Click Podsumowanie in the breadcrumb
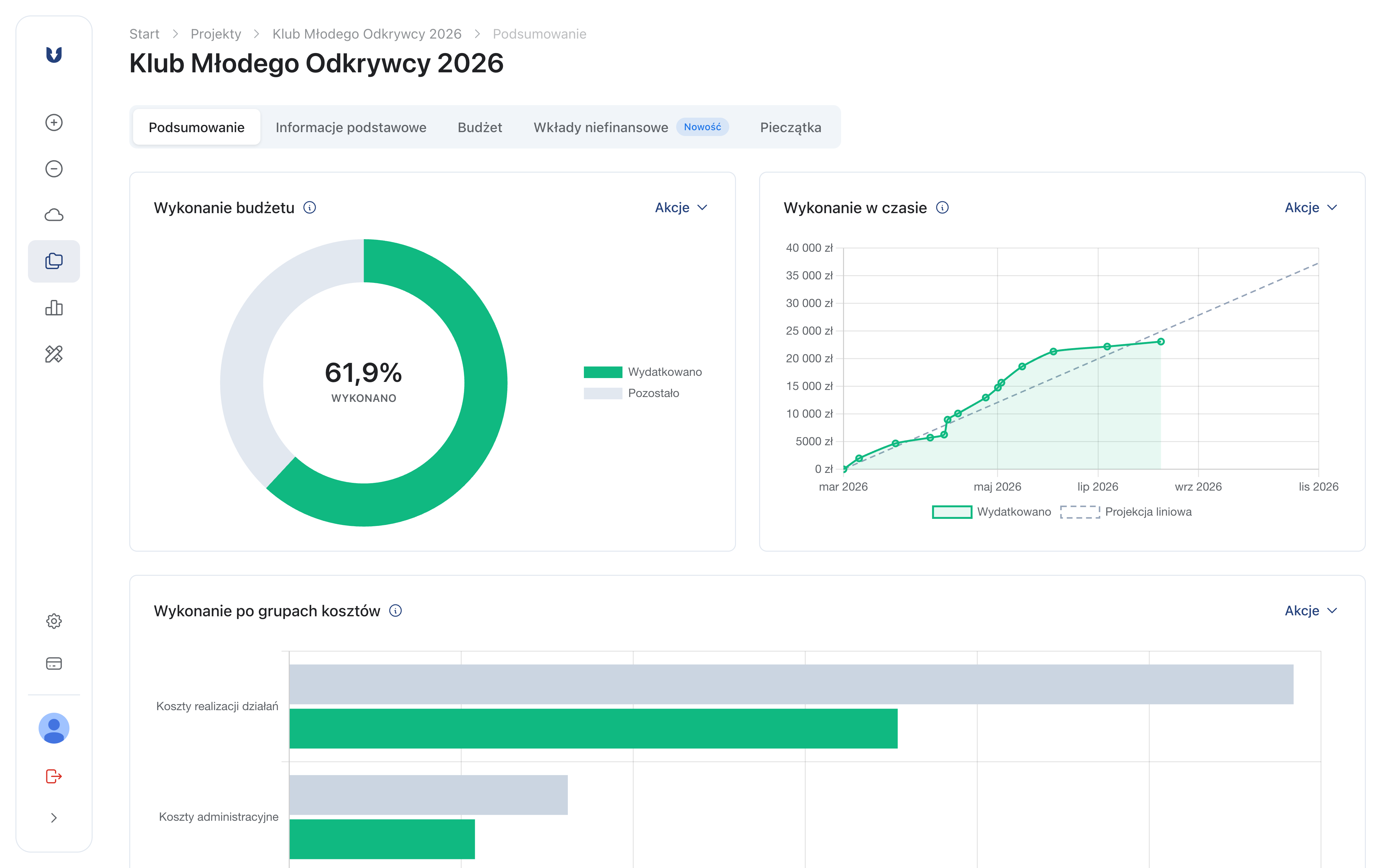The image size is (1389, 868). [x=540, y=34]
